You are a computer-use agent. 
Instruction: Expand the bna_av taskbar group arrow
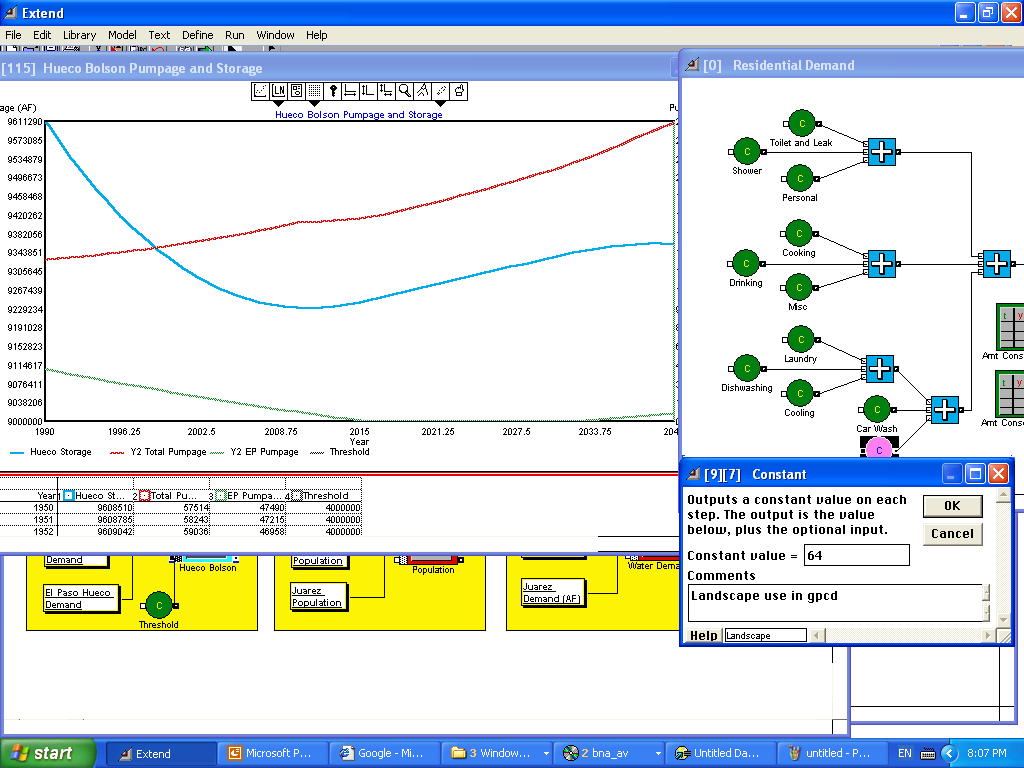pos(658,754)
